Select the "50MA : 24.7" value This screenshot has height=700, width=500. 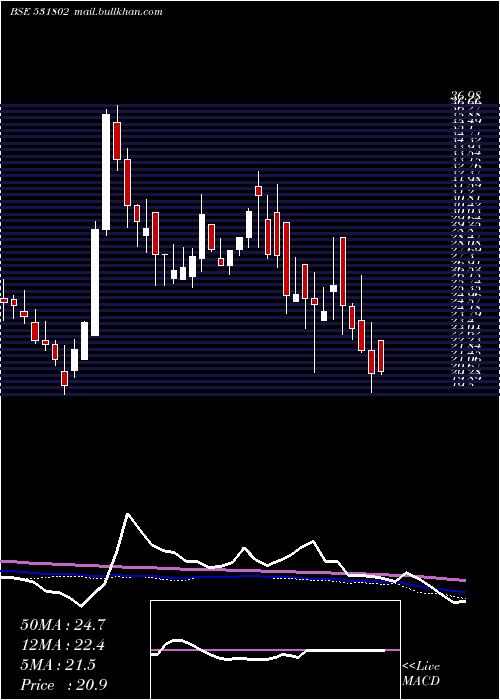point(63,625)
